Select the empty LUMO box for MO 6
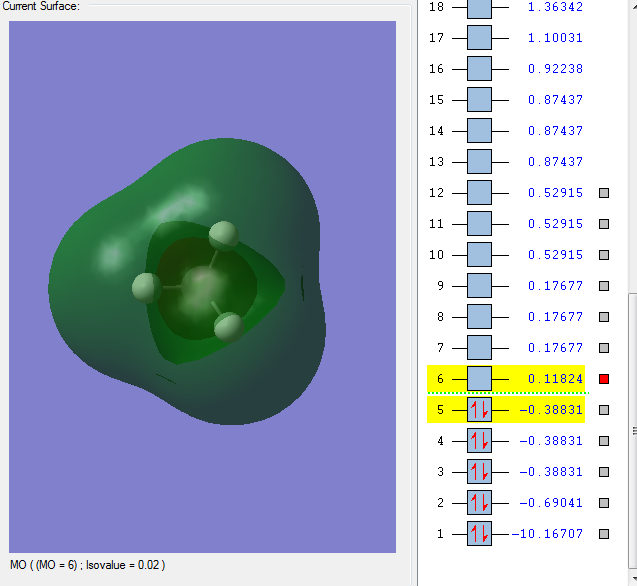The image size is (637, 586). pos(479,379)
